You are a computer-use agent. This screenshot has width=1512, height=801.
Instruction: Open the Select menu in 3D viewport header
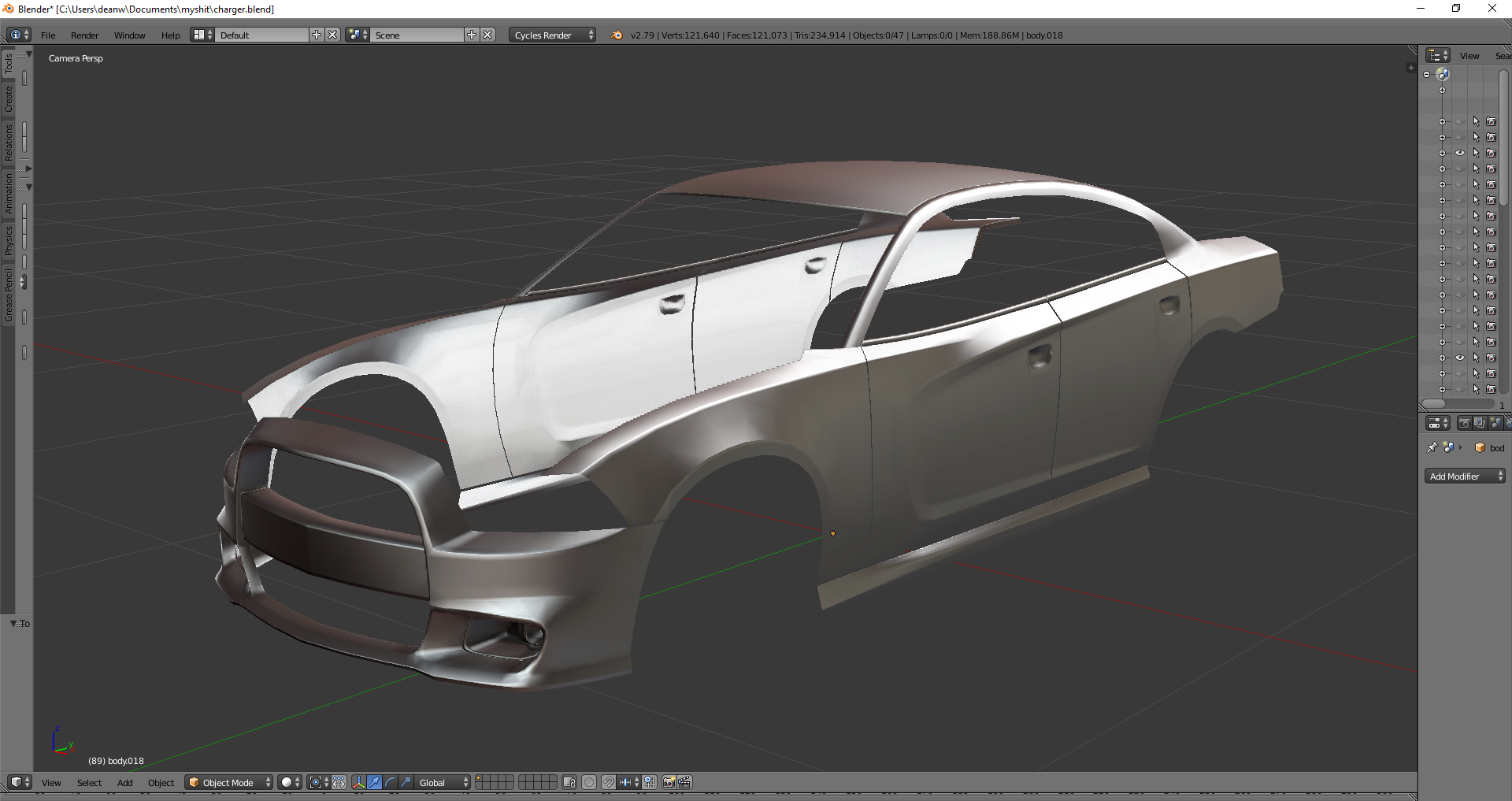[x=89, y=782]
